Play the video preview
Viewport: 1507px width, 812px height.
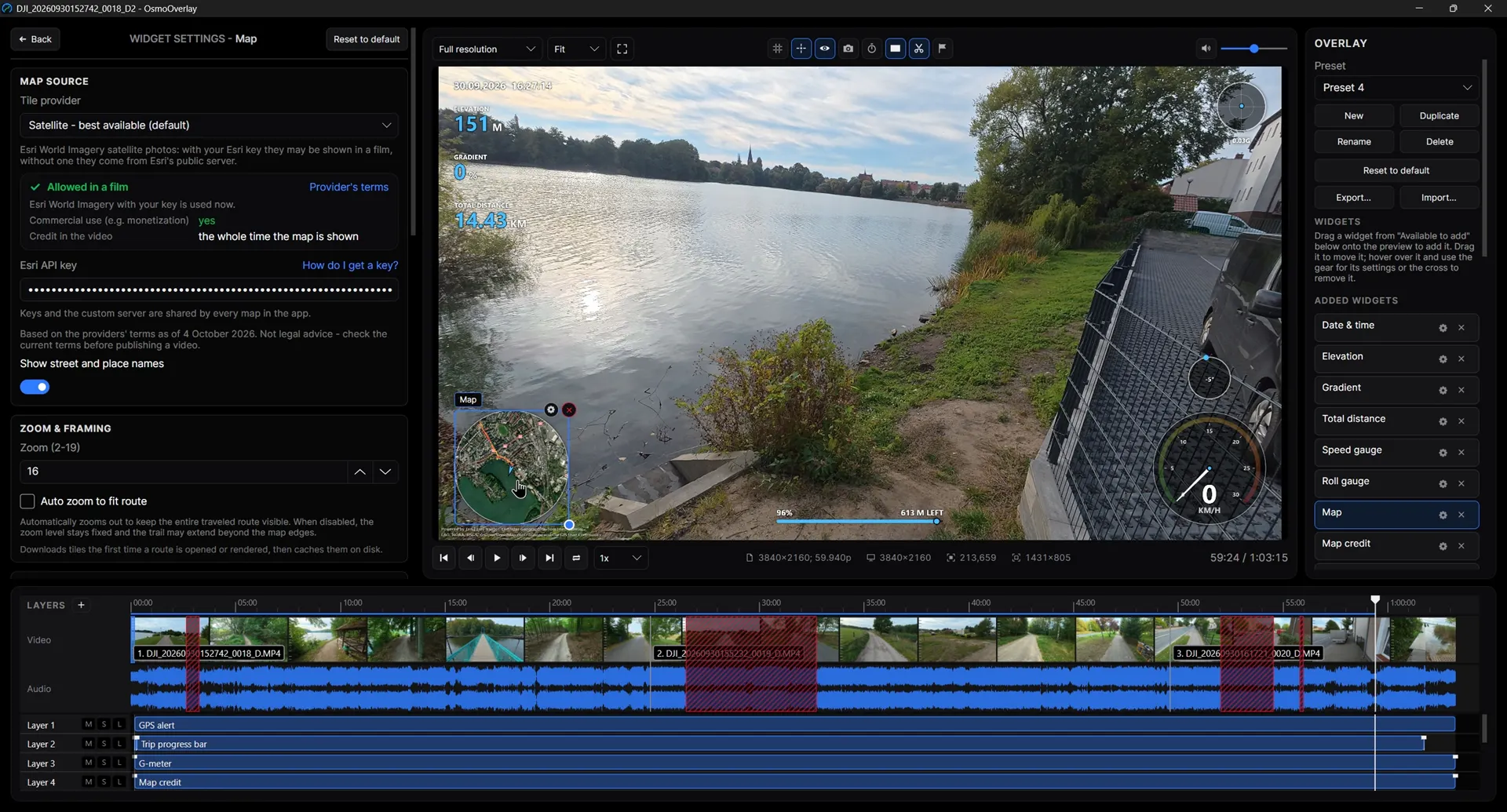click(x=497, y=558)
